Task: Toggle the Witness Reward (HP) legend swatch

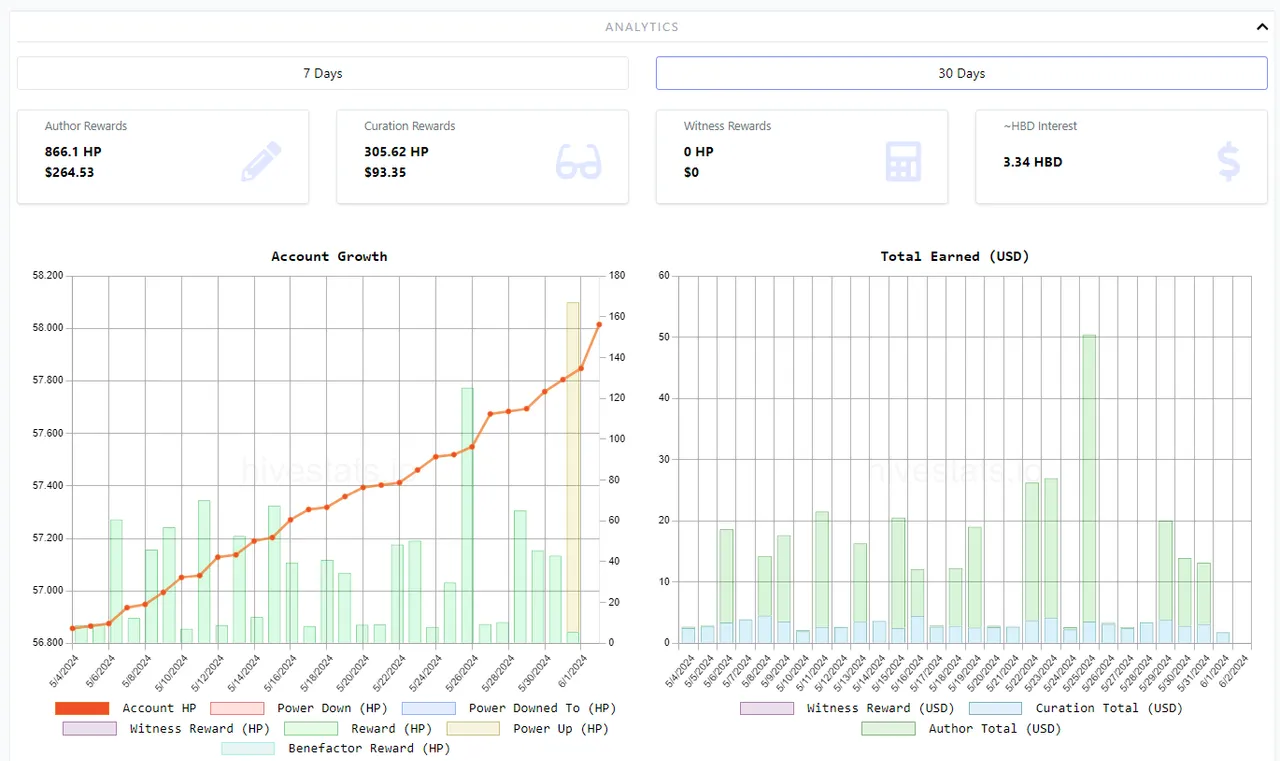Action: pos(89,729)
